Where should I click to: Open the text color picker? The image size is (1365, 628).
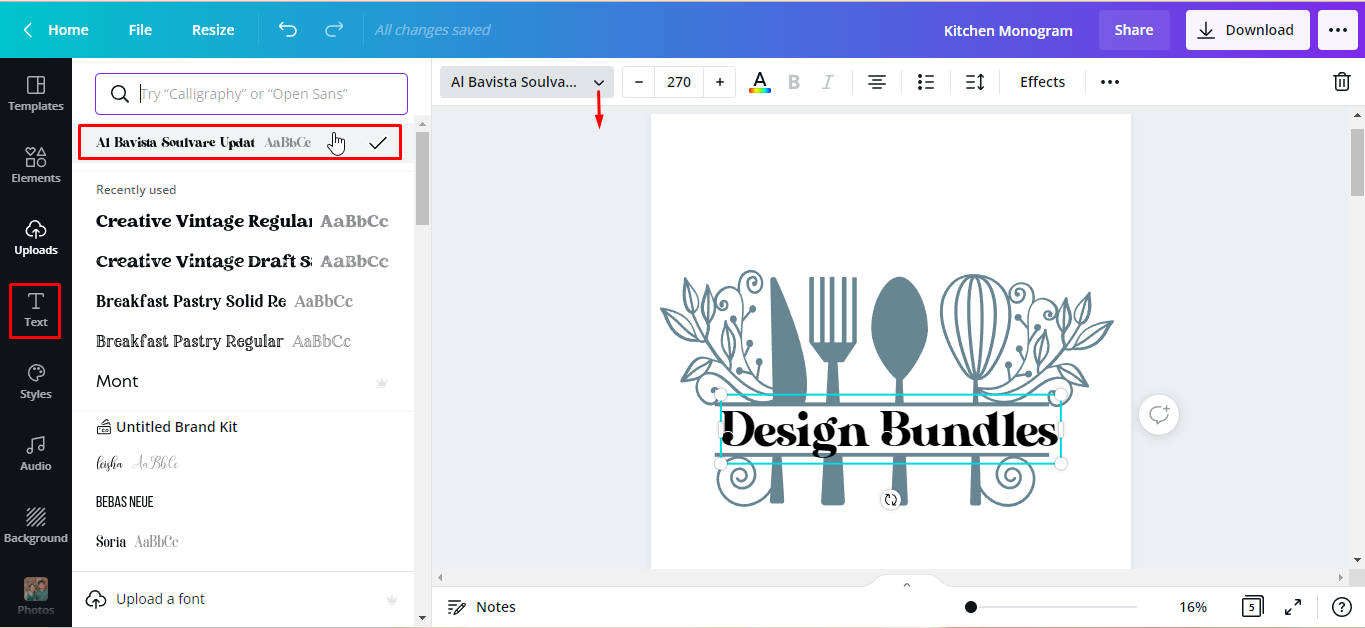760,82
